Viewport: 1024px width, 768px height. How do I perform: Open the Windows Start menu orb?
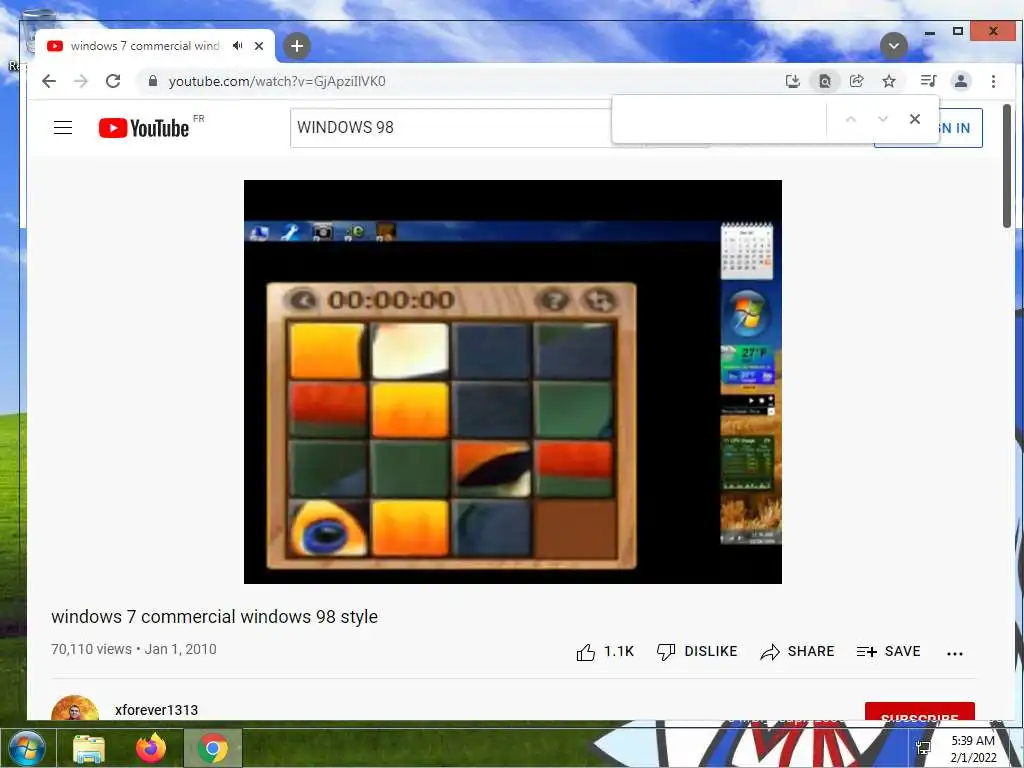[x=27, y=748]
